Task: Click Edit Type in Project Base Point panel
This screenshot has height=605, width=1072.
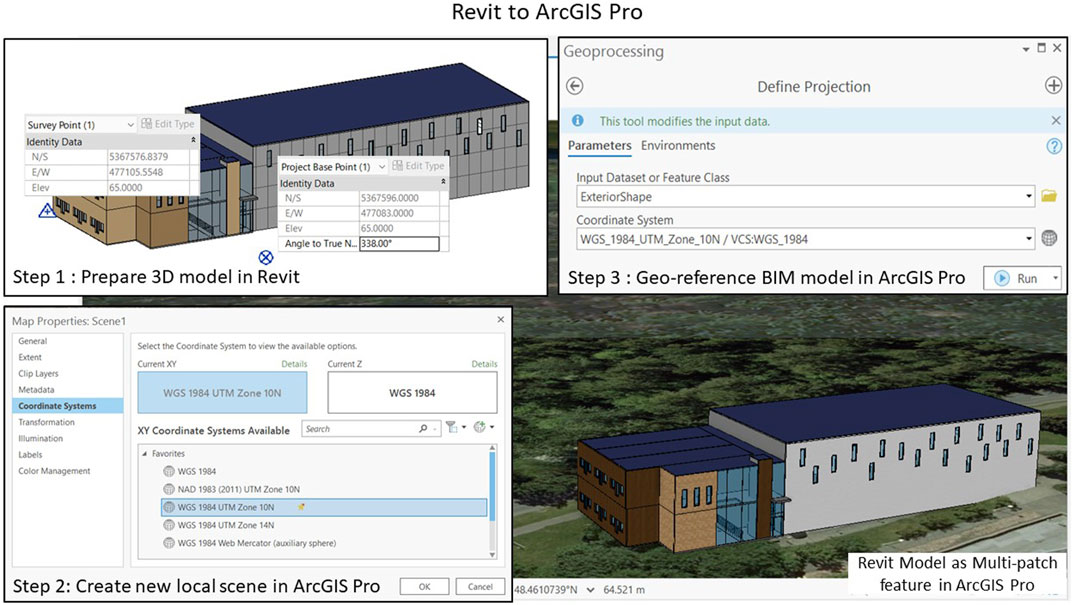Action: (418, 165)
